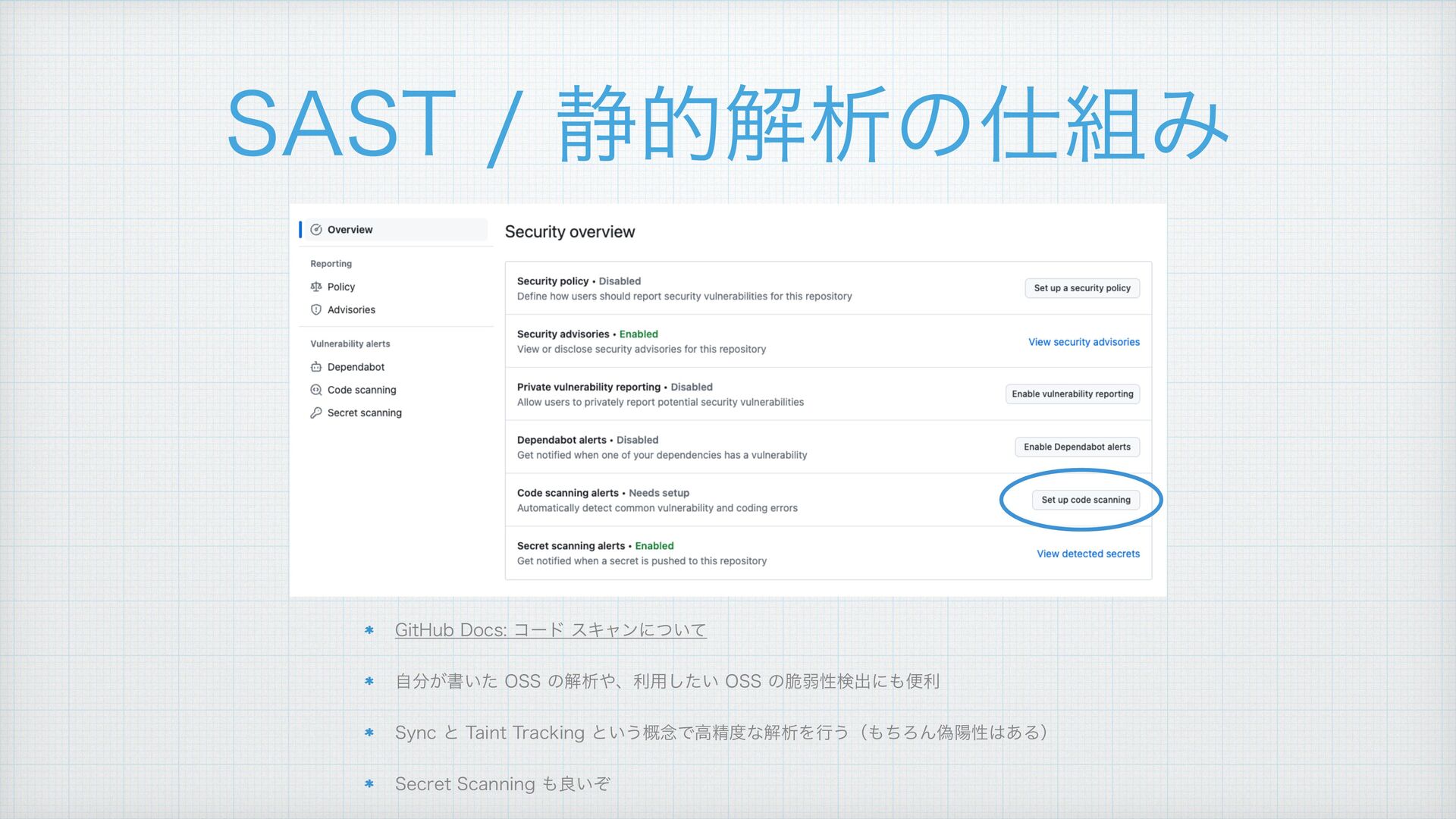Viewport: 1456px width, 819px height.
Task: Click the Security advisories Enabled status text
Action: pyautogui.click(x=639, y=334)
